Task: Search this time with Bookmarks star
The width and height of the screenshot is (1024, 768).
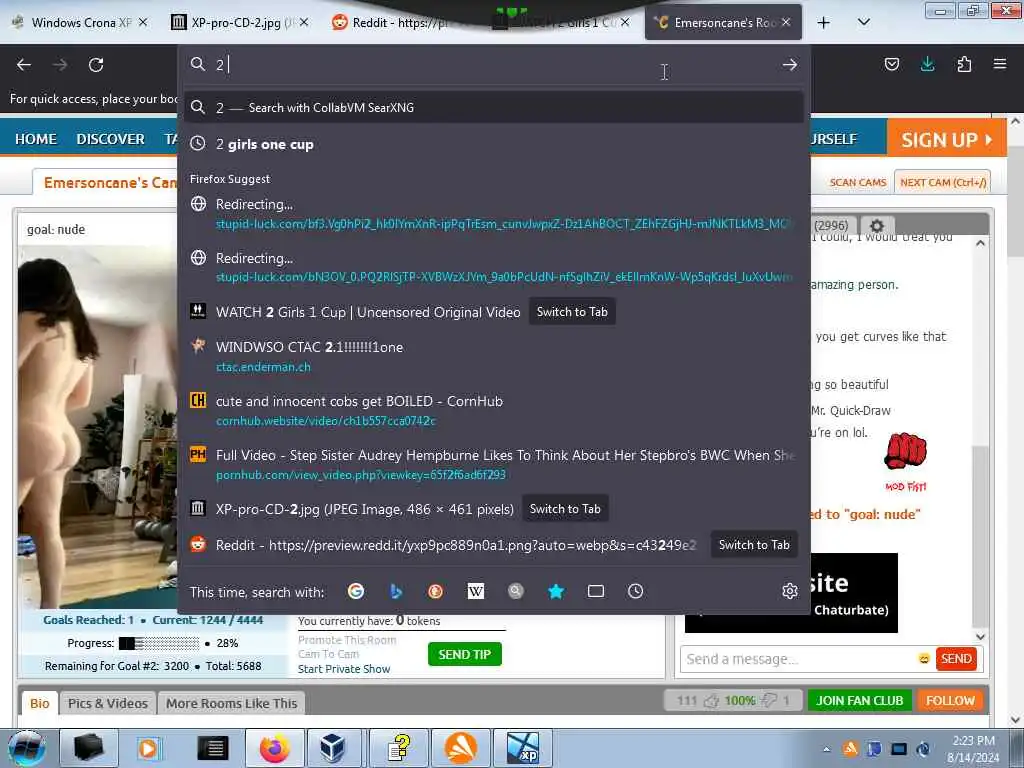Action: tap(556, 592)
